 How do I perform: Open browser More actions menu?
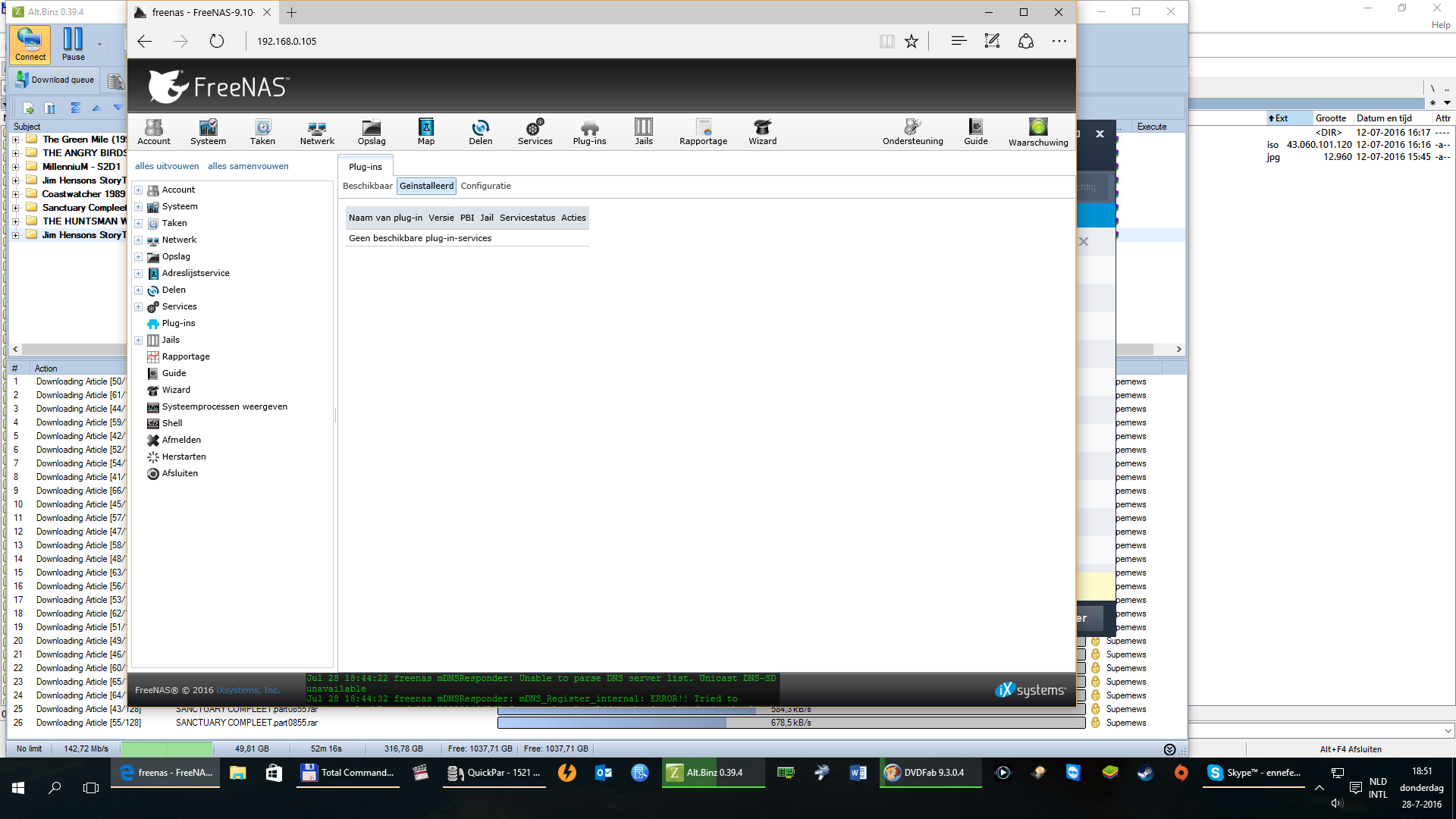1059,41
